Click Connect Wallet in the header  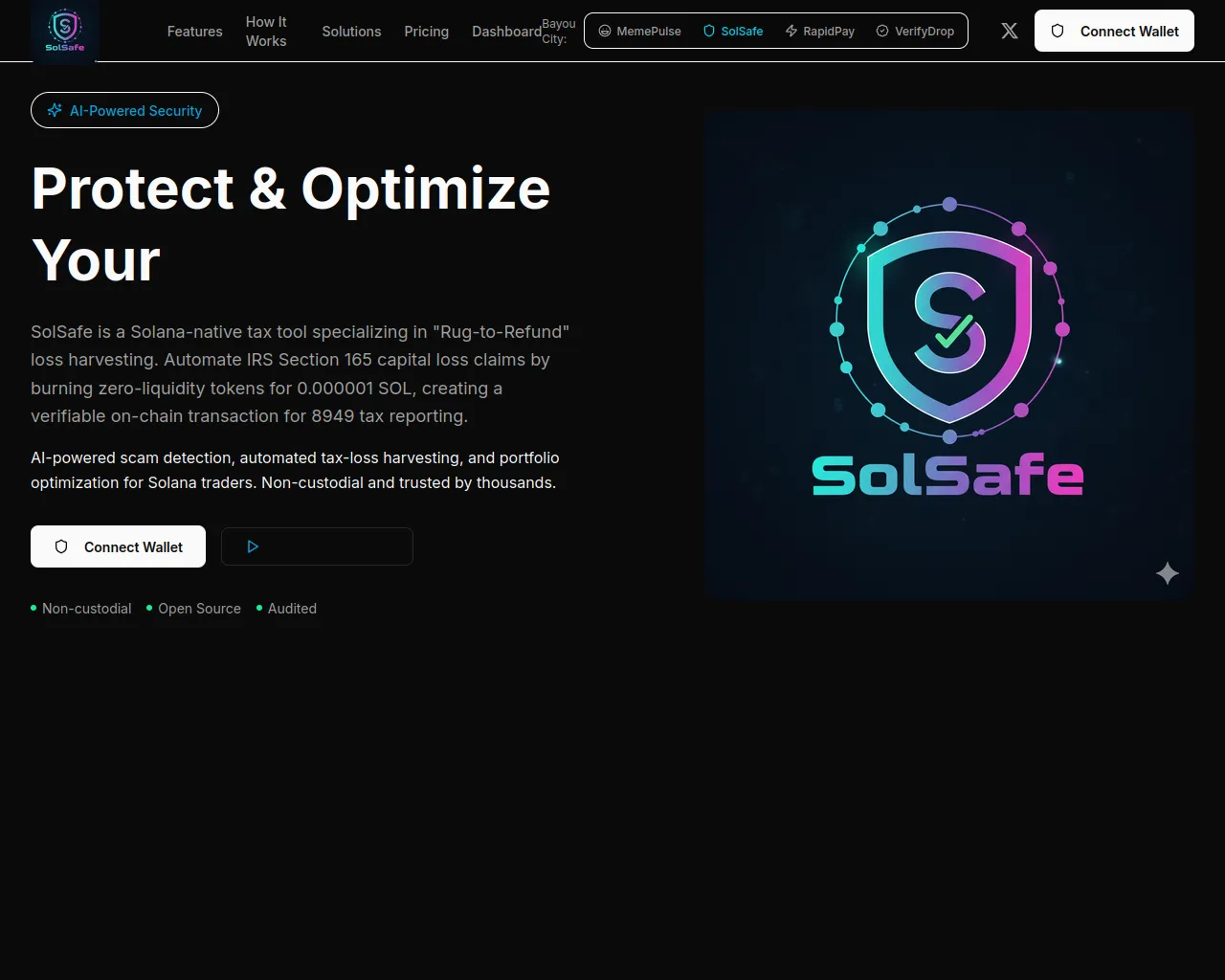(1114, 31)
